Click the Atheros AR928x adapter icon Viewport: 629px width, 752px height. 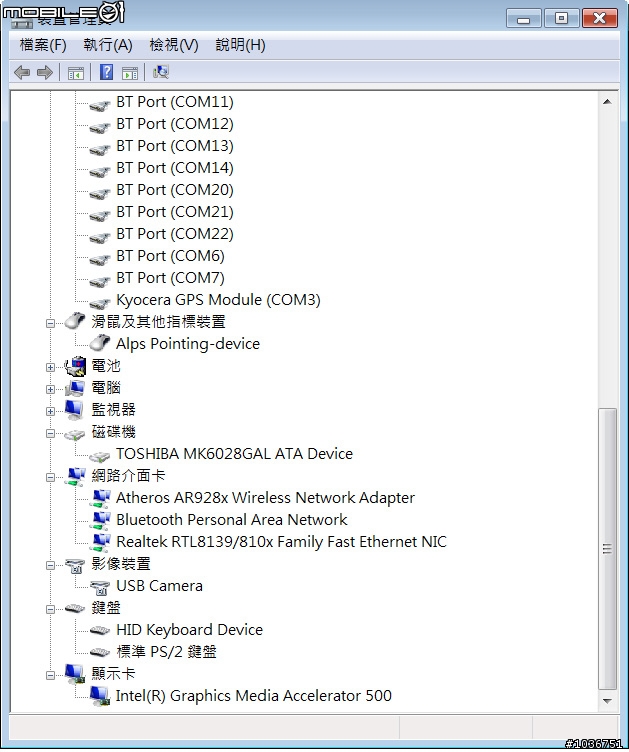[x=100, y=498]
